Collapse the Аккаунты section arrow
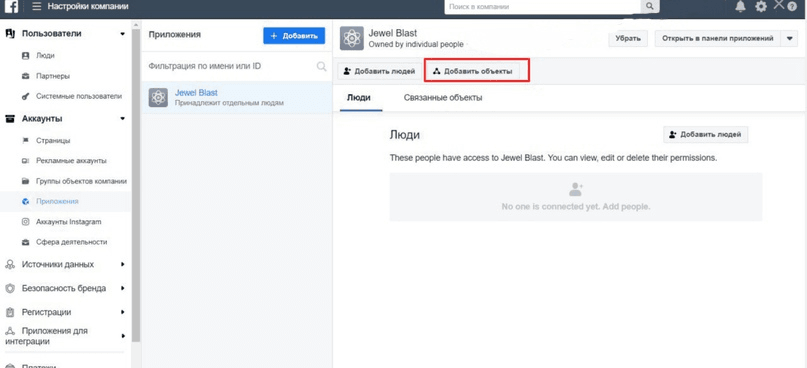The image size is (807, 368). coord(122,119)
